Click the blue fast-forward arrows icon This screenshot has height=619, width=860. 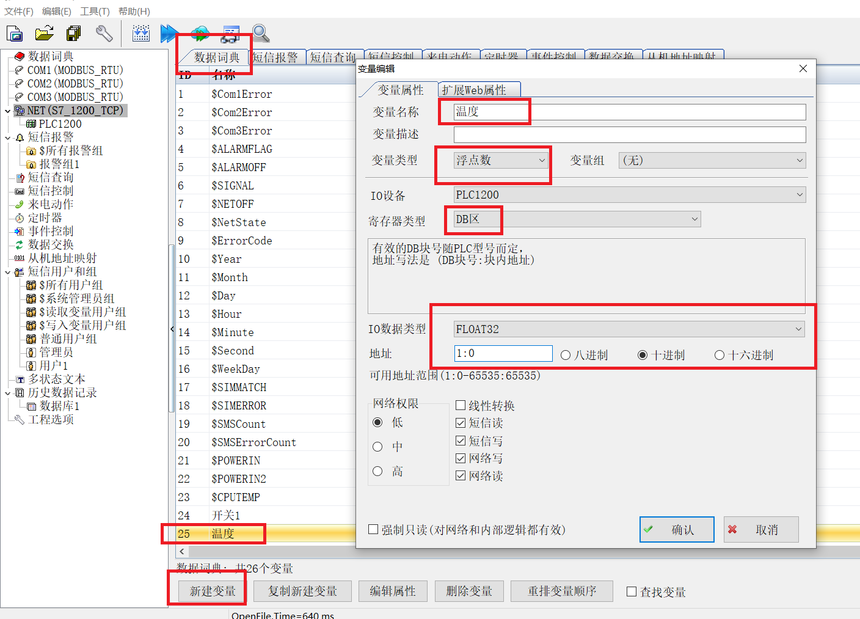pos(169,33)
